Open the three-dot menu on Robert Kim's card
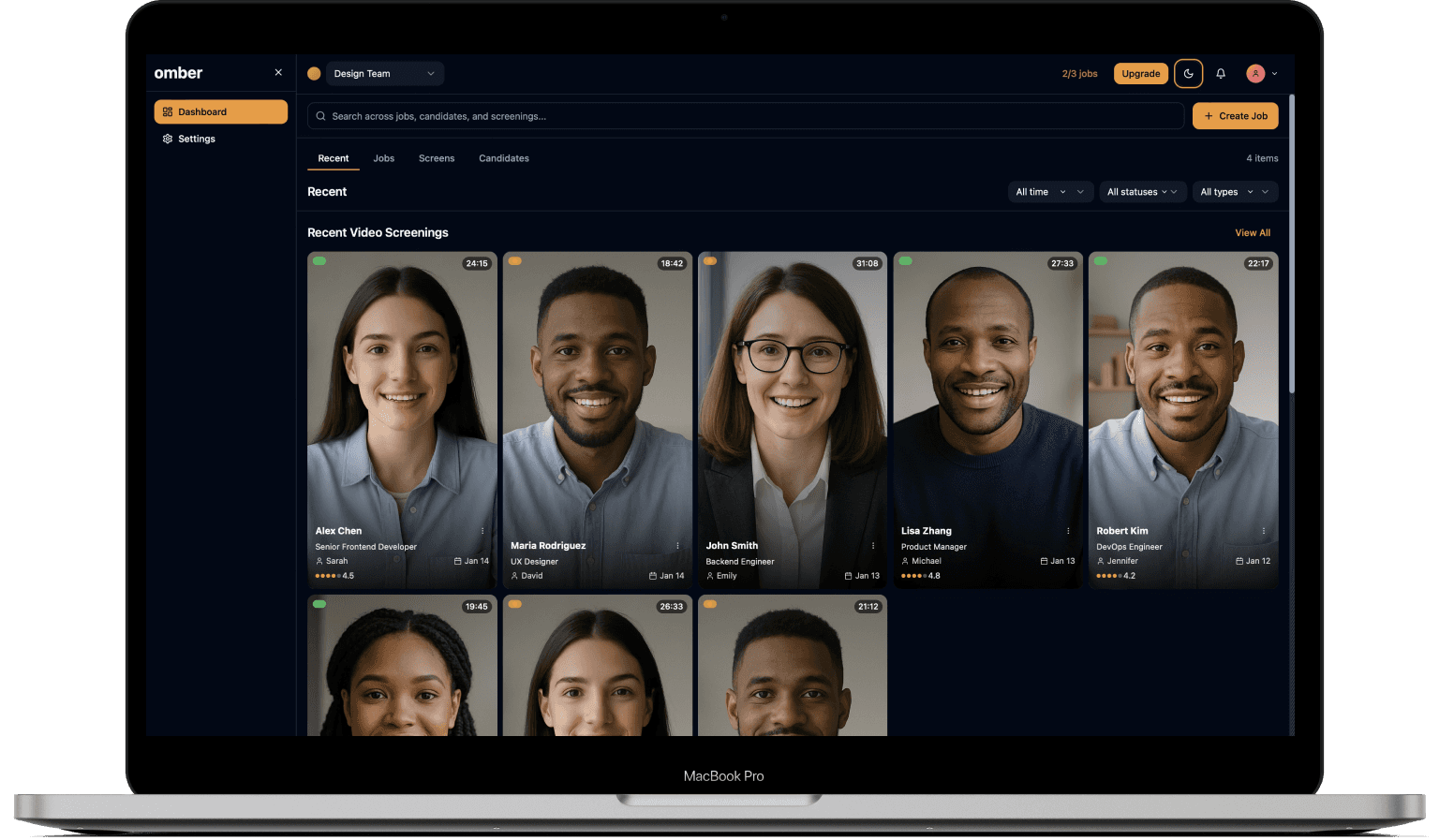 tap(1263, 531)
